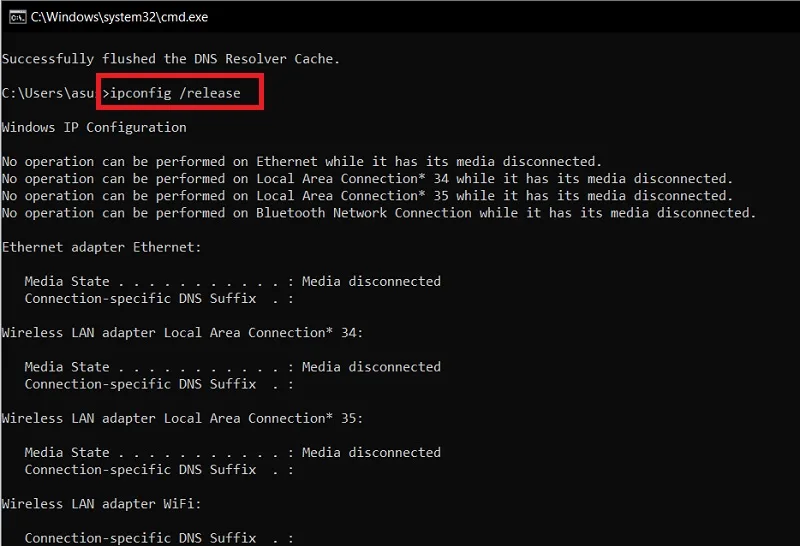800x546 pixels.
Task: Click DNS Suffix line under Ethernet adapter
Action: point(159,299)
